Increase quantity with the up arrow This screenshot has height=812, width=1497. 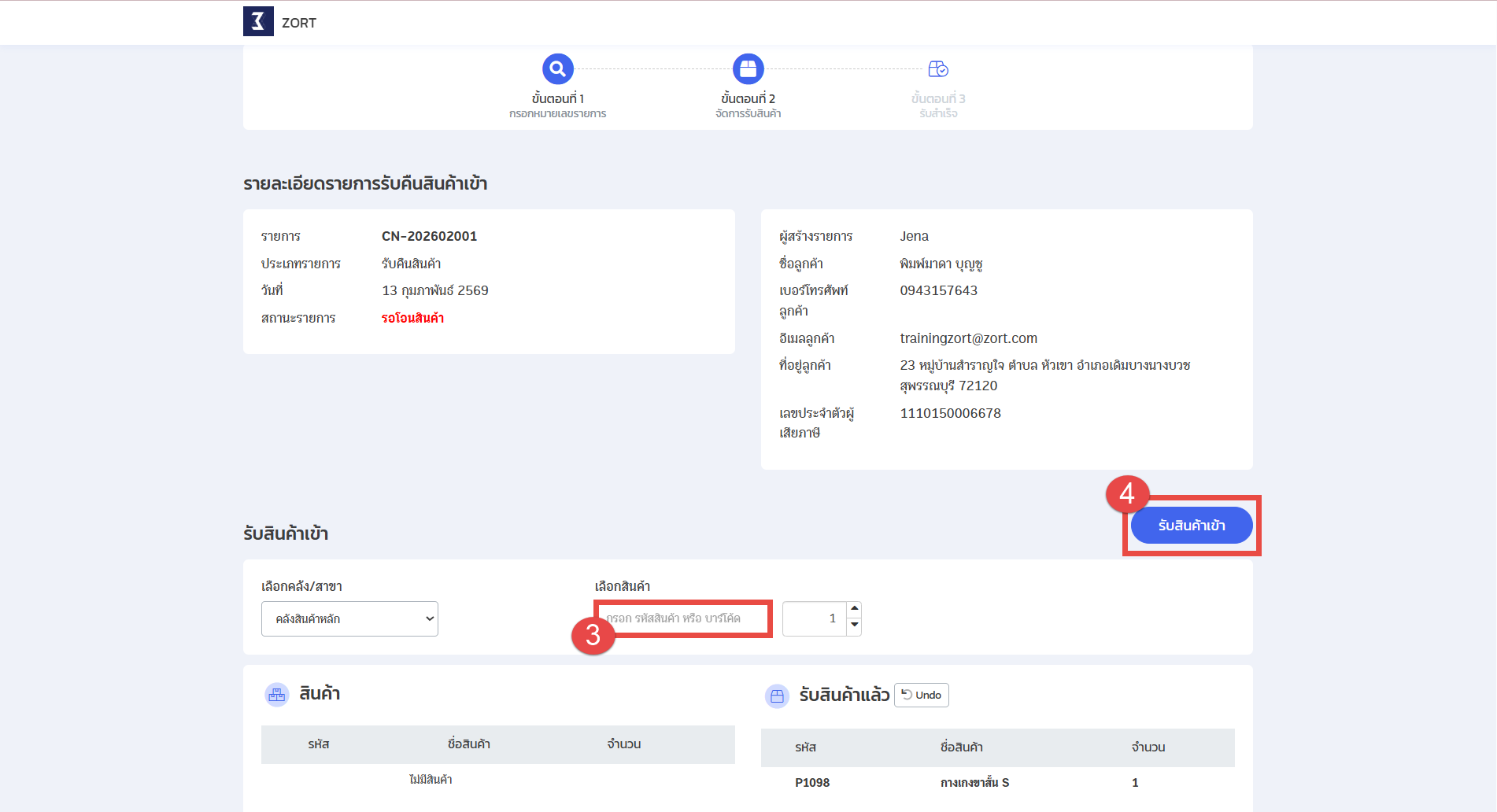[854, 609]
